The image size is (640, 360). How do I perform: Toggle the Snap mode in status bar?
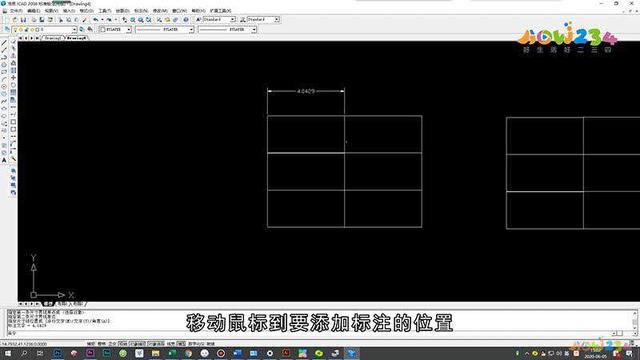pos(91,344)
